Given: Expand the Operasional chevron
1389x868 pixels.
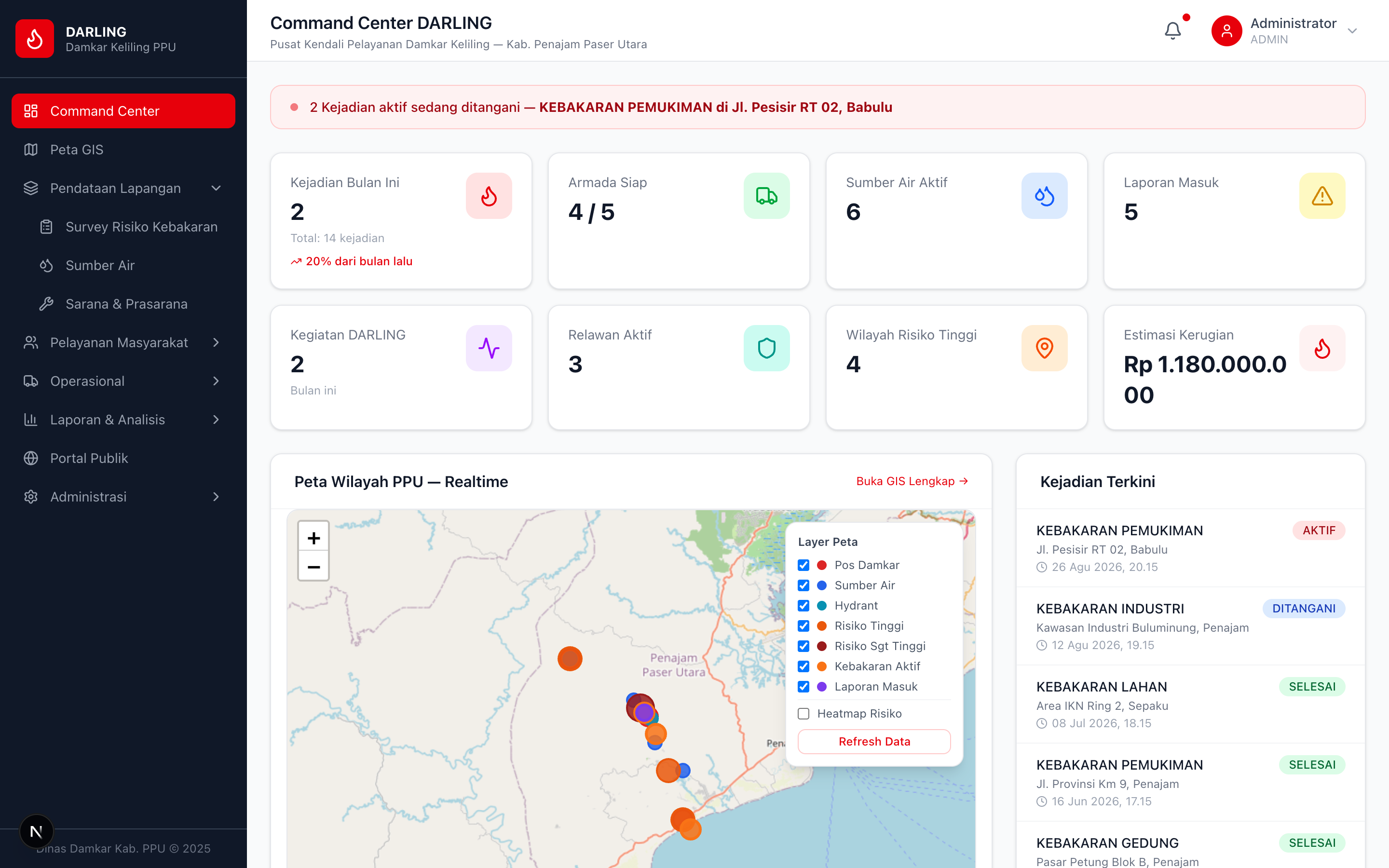Looking at the screenshot, I should (216, 381).
